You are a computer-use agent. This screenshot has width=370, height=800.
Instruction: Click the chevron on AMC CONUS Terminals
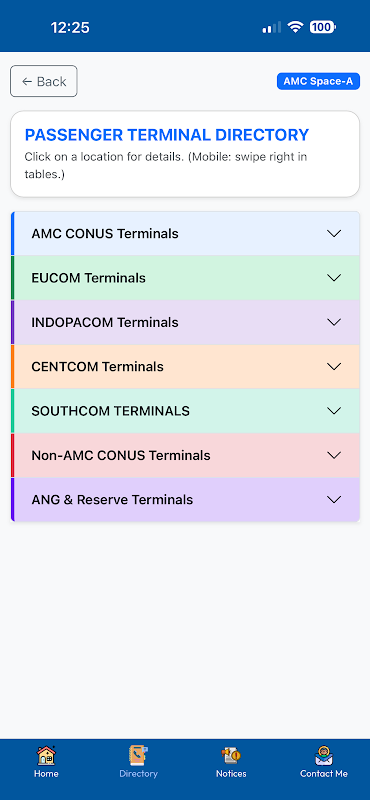click(x=334, y=234)
